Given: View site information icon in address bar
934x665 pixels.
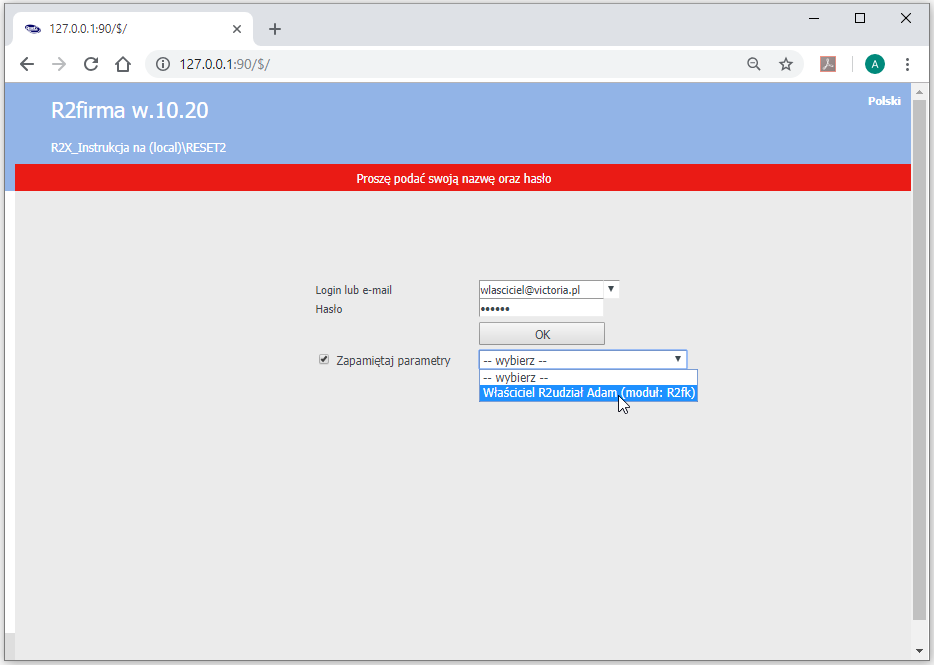Looking at the screenshot, I should tap(163, 64).
